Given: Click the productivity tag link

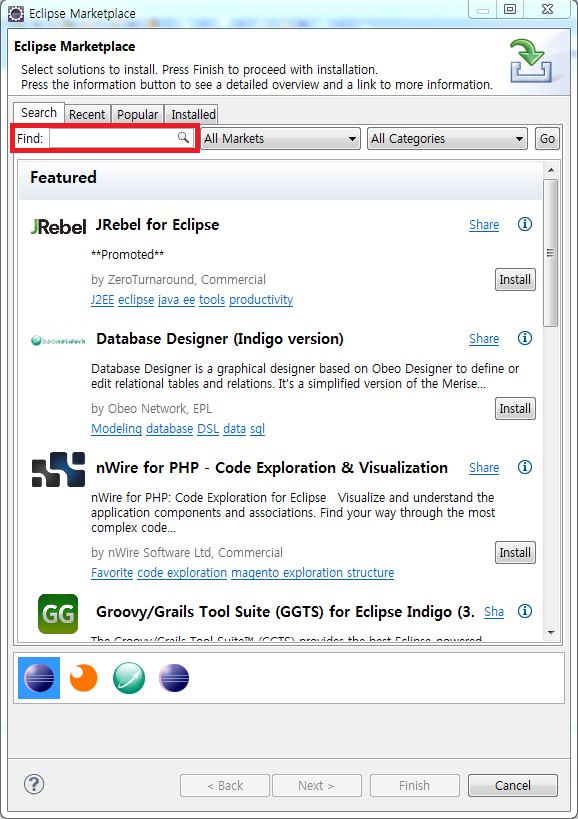Looking at the screenshot, I should point(261,300).
